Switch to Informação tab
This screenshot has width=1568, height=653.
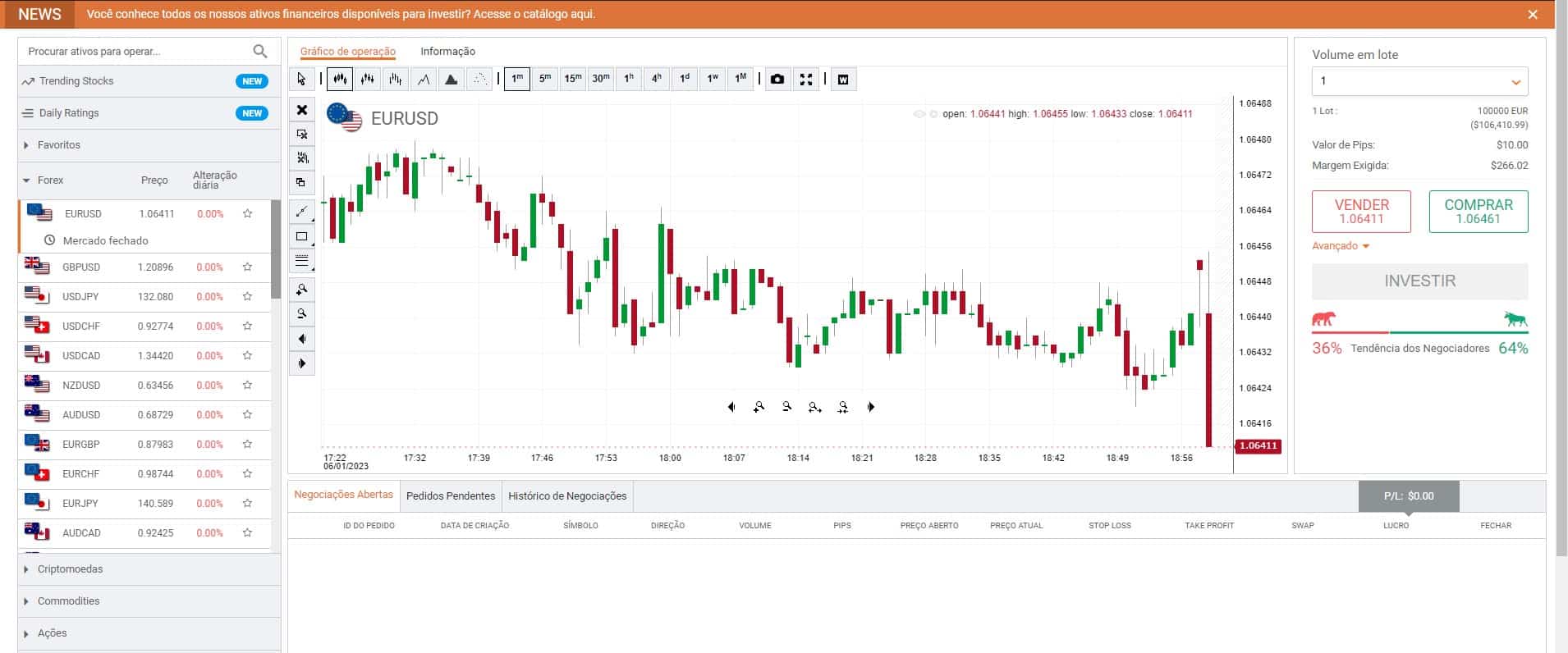pyautogui.click(x=448, y=52)
